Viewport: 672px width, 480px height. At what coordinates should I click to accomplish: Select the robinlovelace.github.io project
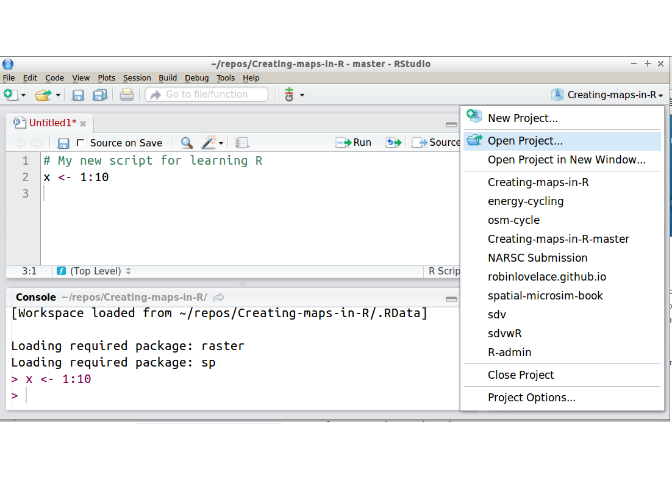coord(562,277)
